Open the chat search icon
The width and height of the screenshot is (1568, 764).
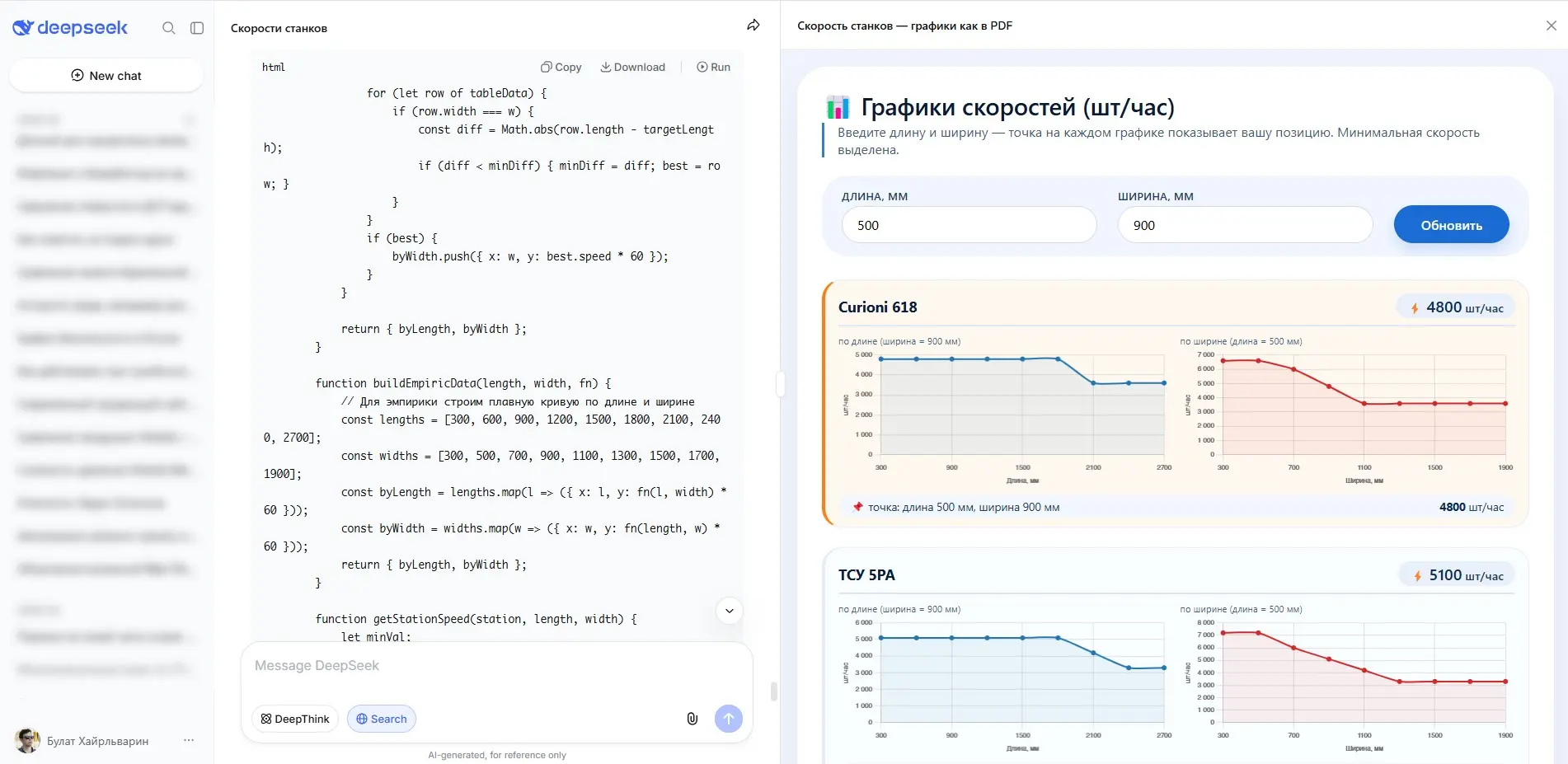click(x=169, y=28)
